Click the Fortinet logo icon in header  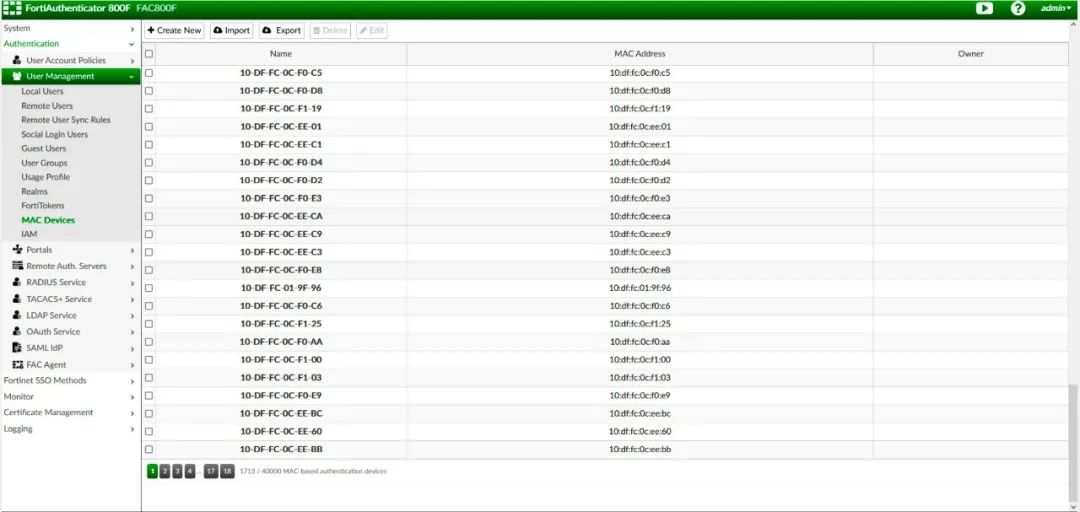12,8
